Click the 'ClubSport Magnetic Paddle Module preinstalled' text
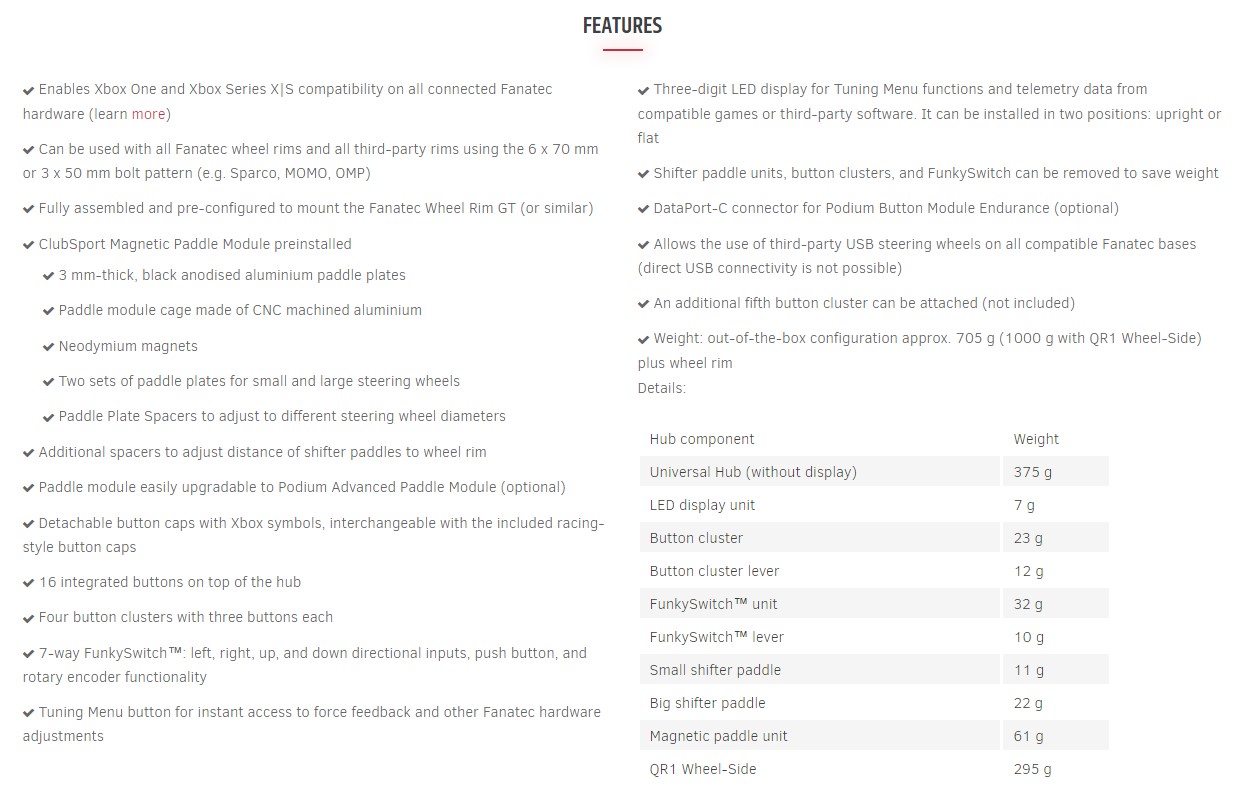 tap(195, 244)
